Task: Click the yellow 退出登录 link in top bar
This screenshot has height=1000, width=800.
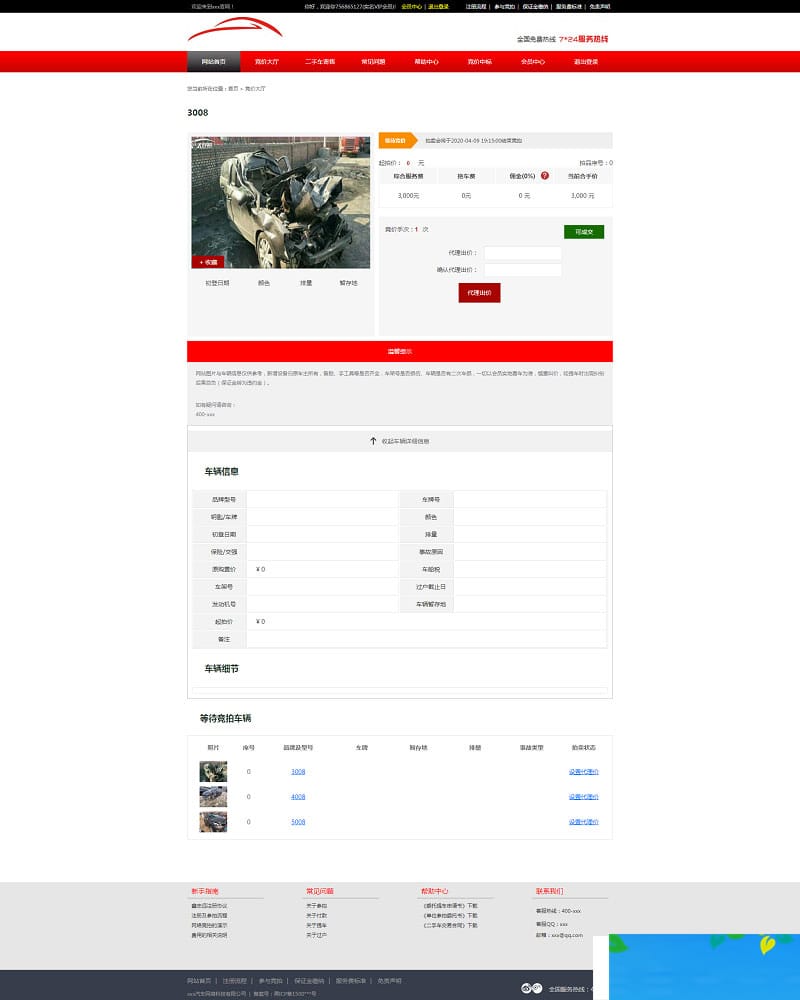Action: point(438,6)
